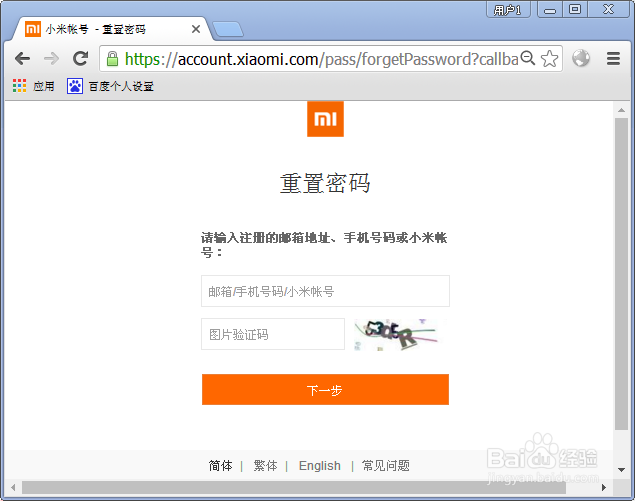Click the orange 下一步 button
The height and width of the screenshot is (501, 635).
[325, 390]
